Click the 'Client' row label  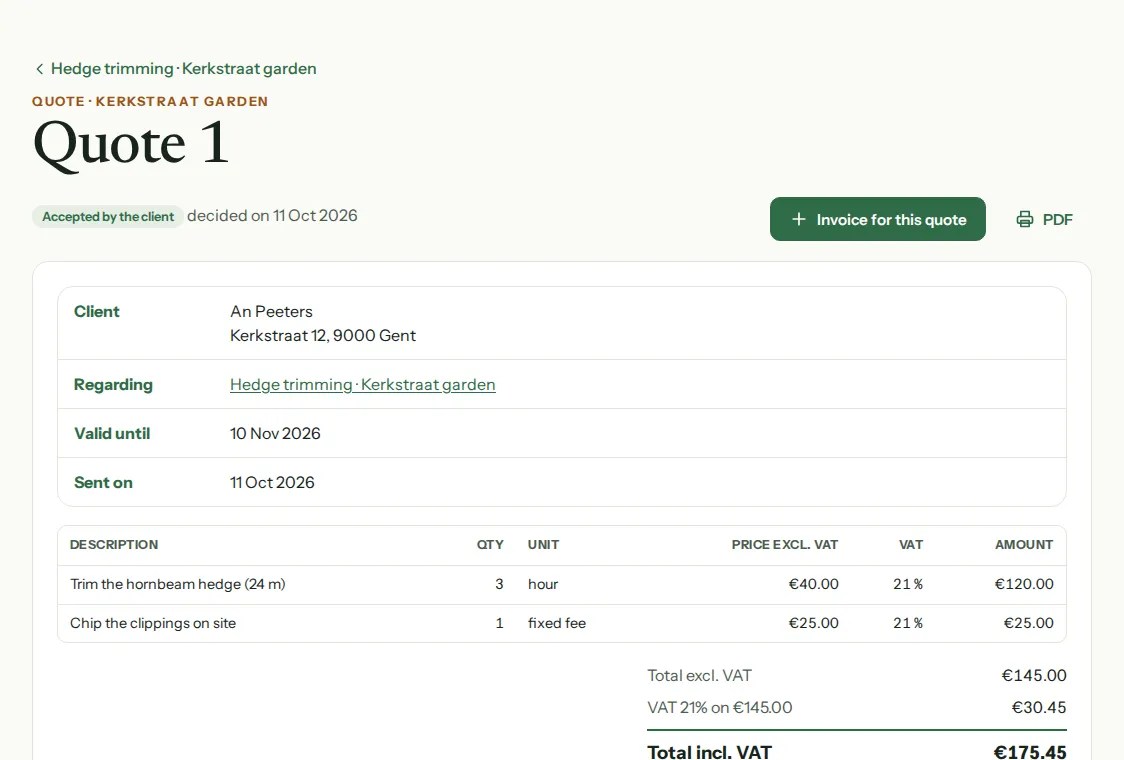pyautogui.click(x=97, y=312)
